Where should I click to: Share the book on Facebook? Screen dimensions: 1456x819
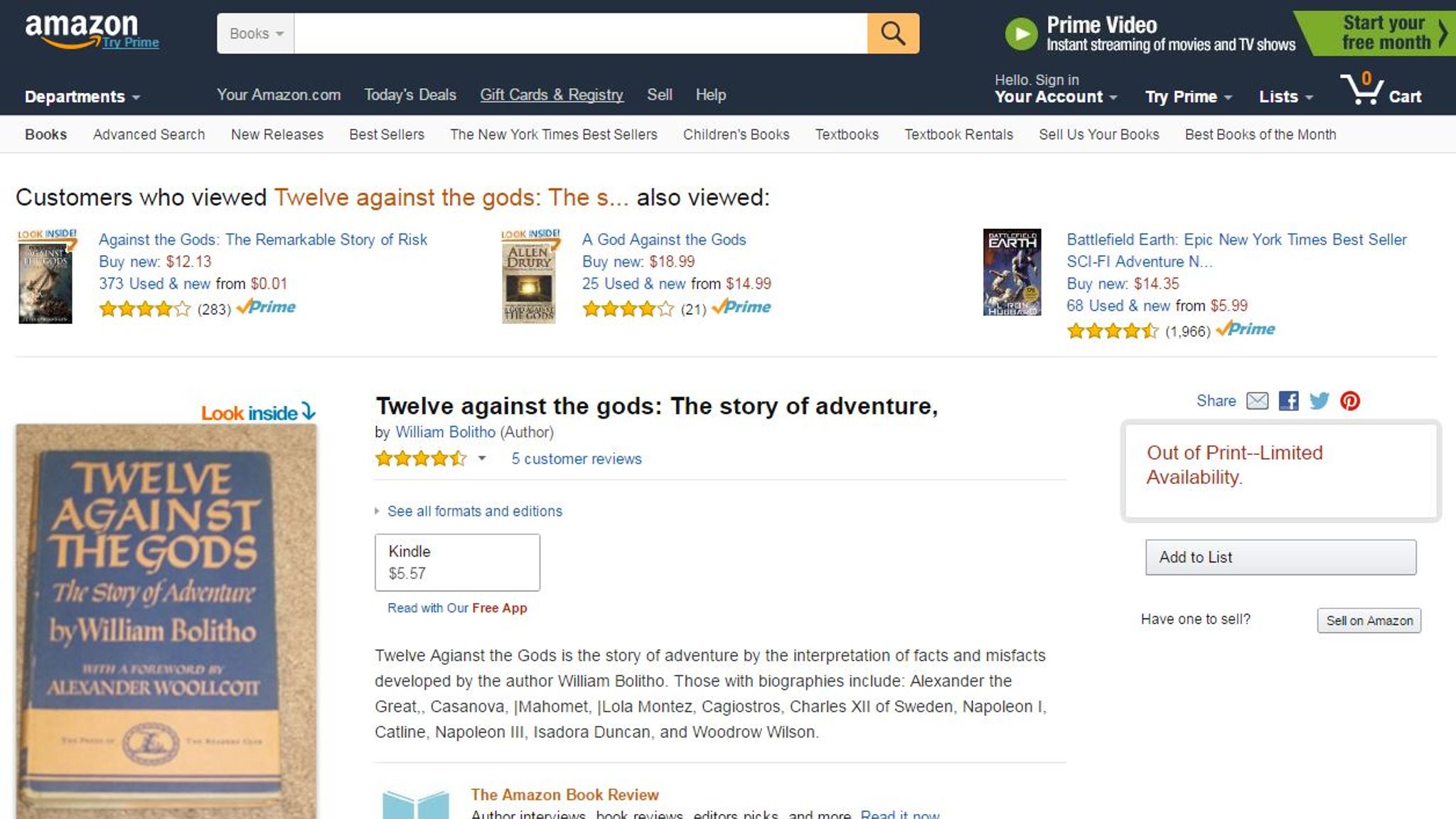[1288, 401]
